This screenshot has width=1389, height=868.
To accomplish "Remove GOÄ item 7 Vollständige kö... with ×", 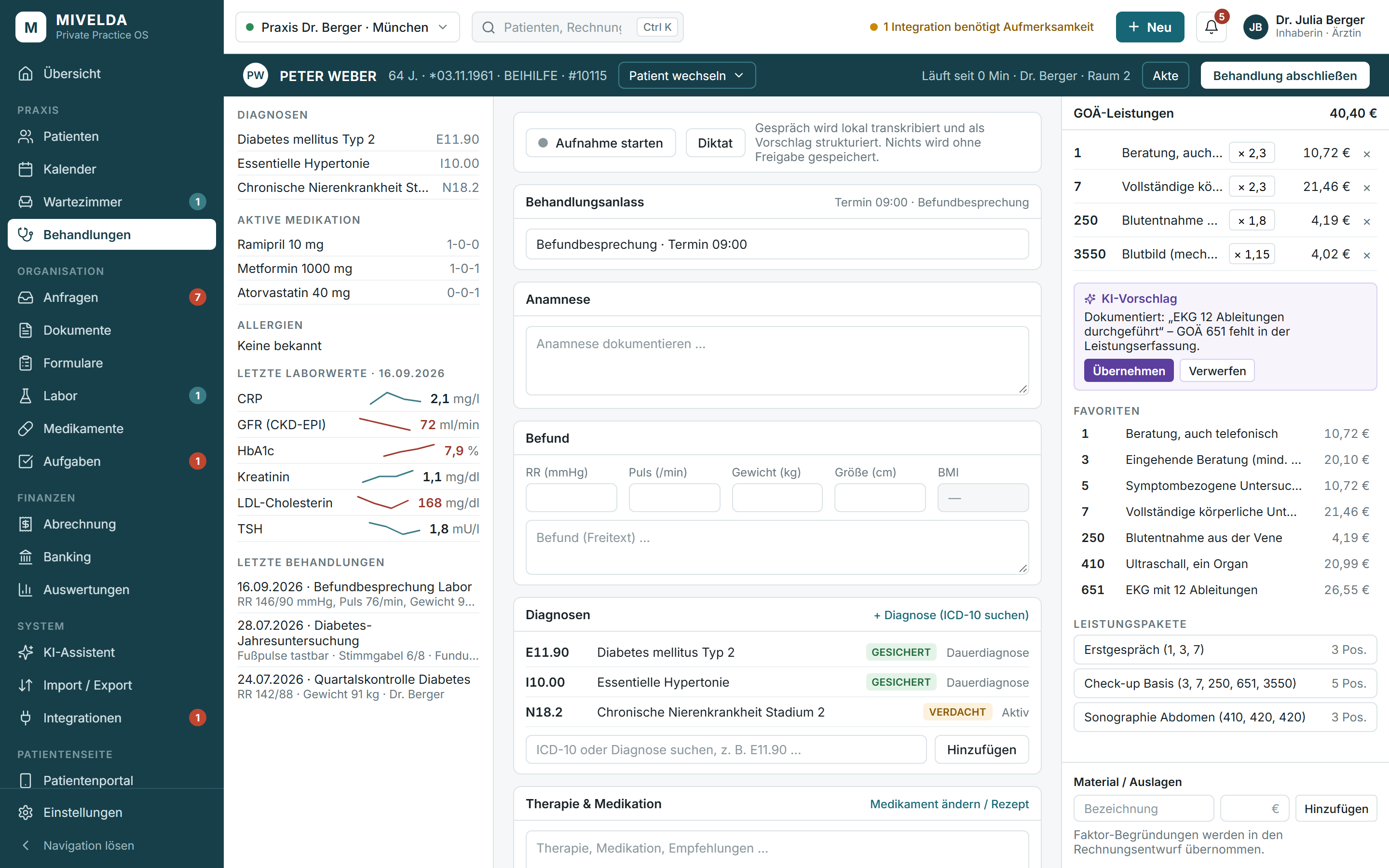I will pos(1367,188).
